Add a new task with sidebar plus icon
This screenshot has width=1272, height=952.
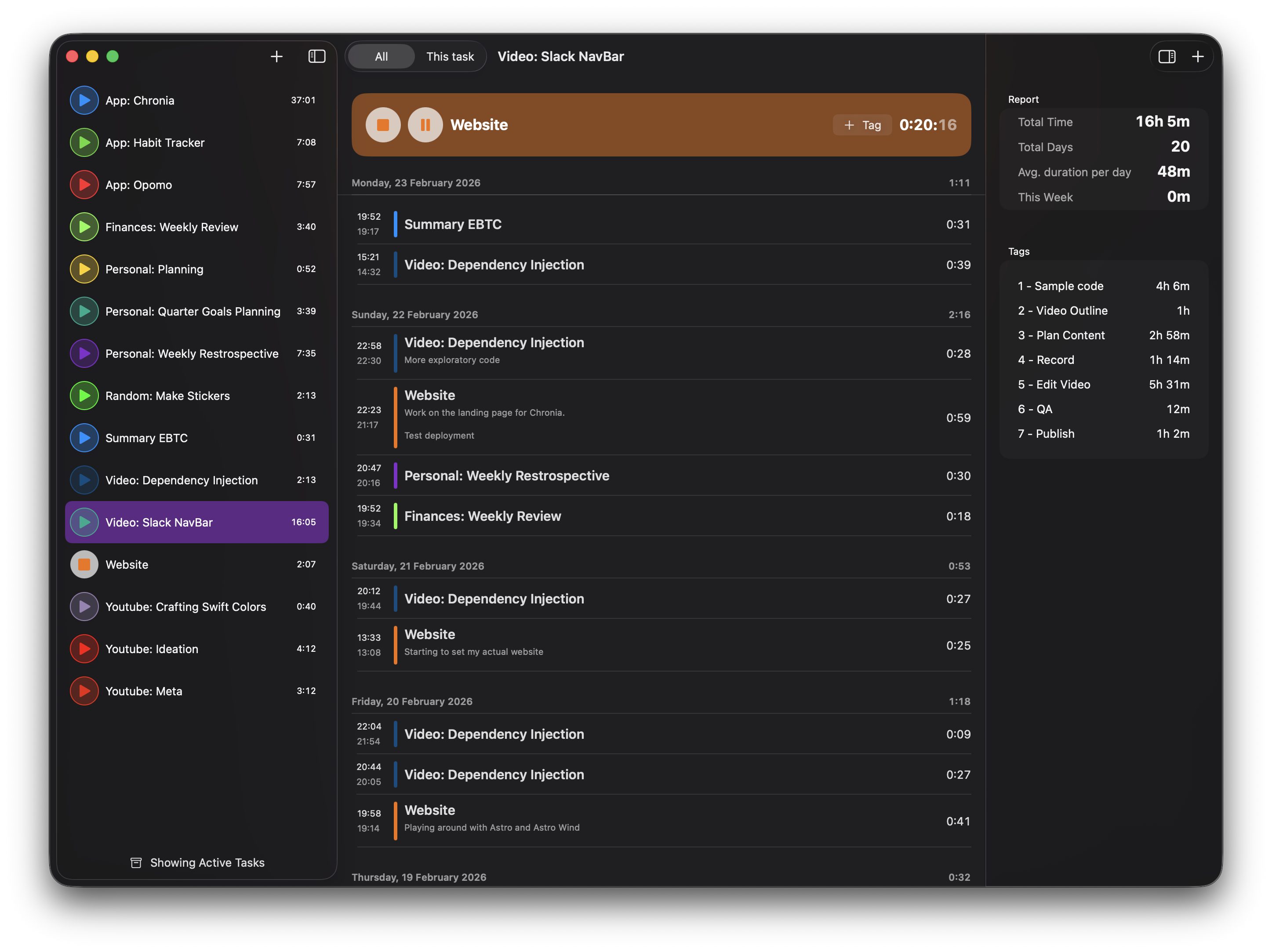click(x=276, y=56)
